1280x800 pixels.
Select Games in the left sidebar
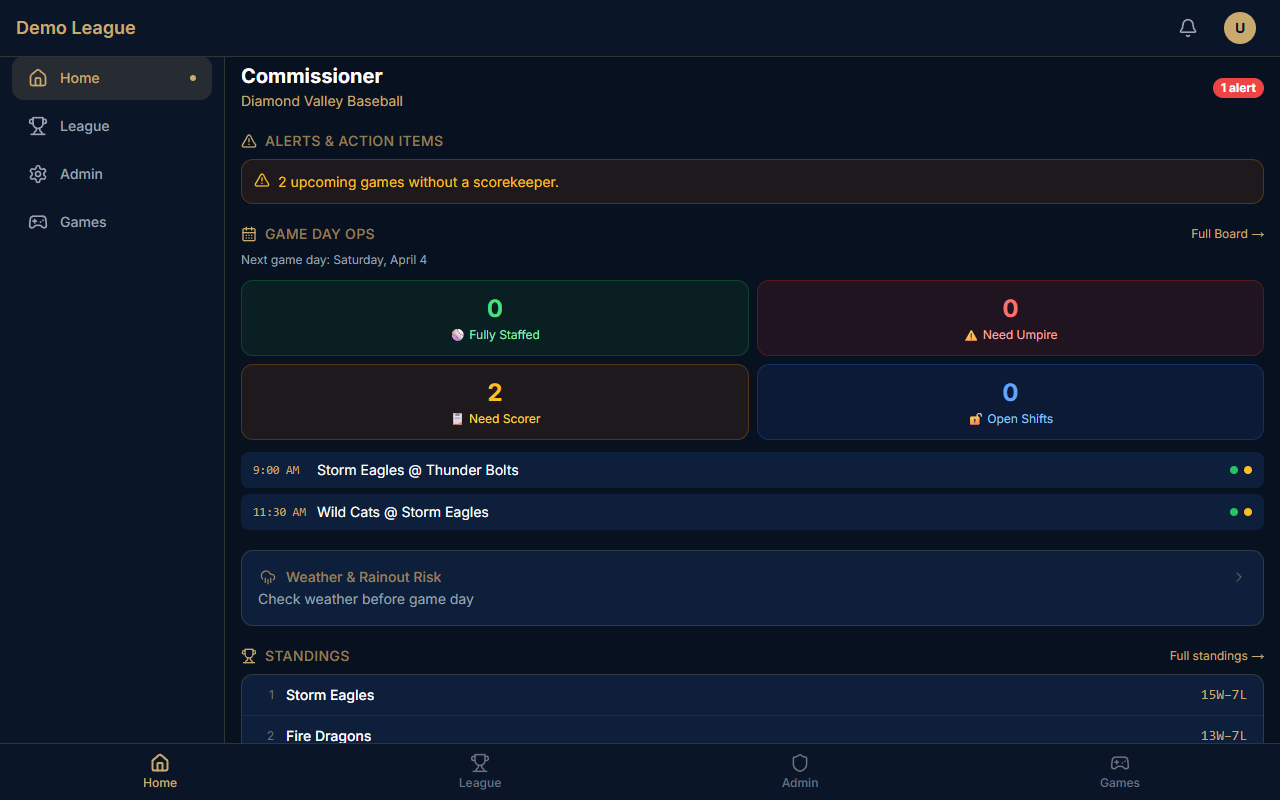(82, 222)
